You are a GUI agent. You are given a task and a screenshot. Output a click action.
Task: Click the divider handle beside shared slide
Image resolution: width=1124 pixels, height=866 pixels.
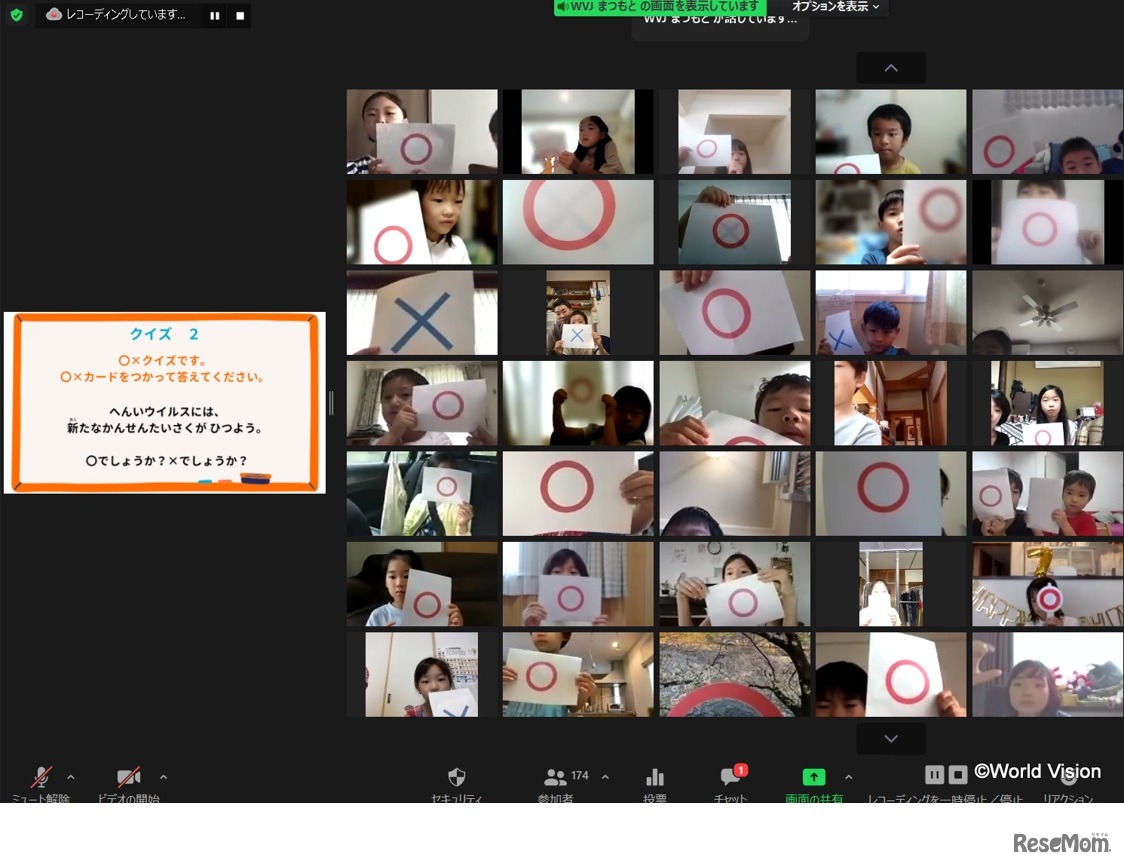point(330,403)
